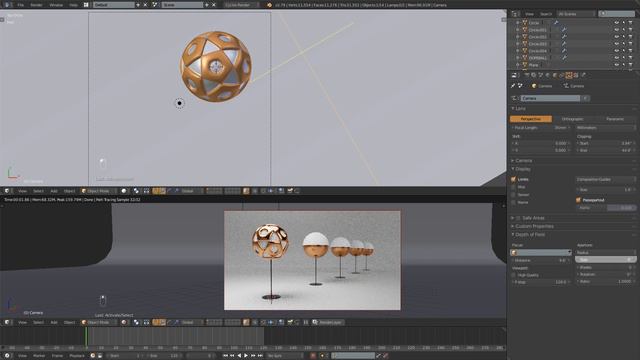This screenshot has width=640, height=360.
Task: Enable the Mist display checkbox
Action: pyautogui.click(x=513, y=187)
